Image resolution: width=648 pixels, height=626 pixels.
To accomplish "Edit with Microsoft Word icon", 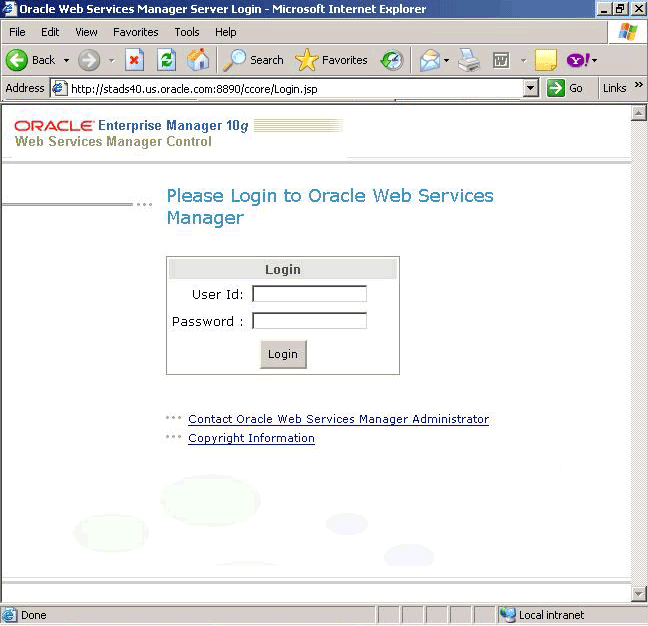I will tap(501, 61).
